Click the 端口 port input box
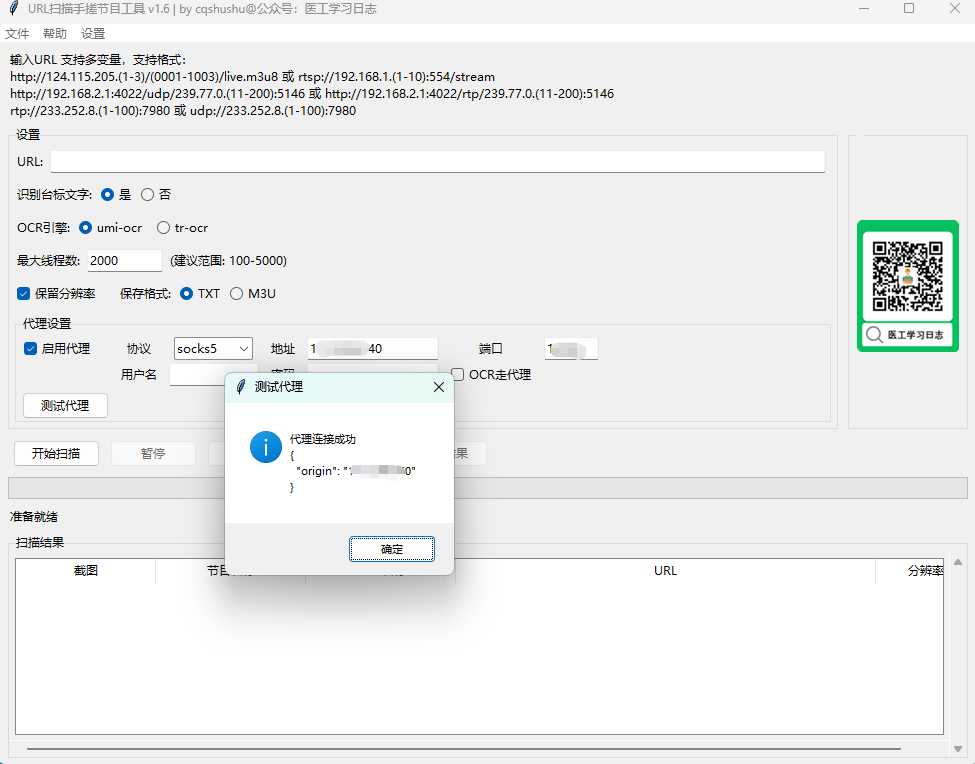This screenshot has height=764, width=975. point(570,348)
